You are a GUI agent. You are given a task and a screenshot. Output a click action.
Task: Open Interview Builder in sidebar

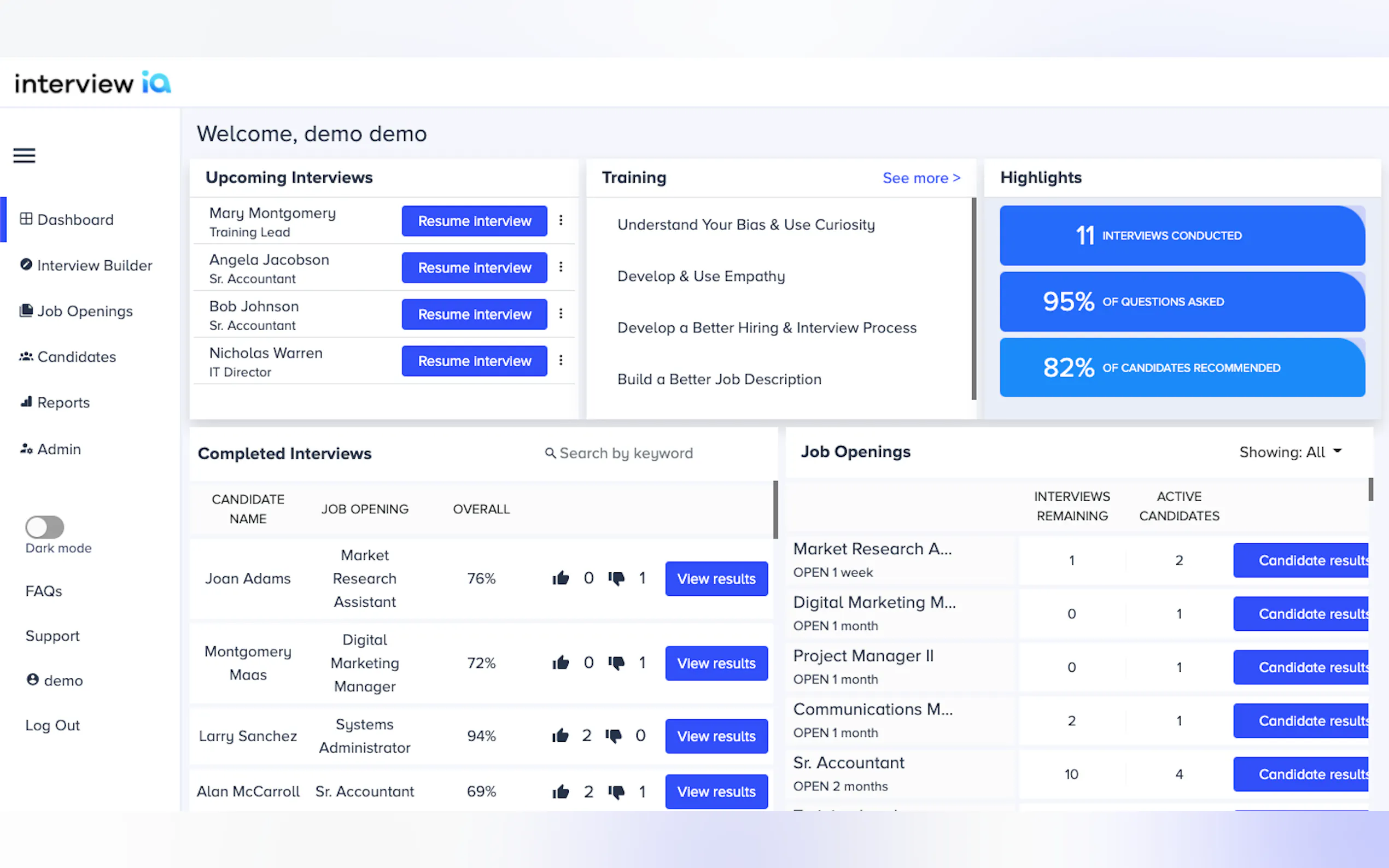[86, 265]
